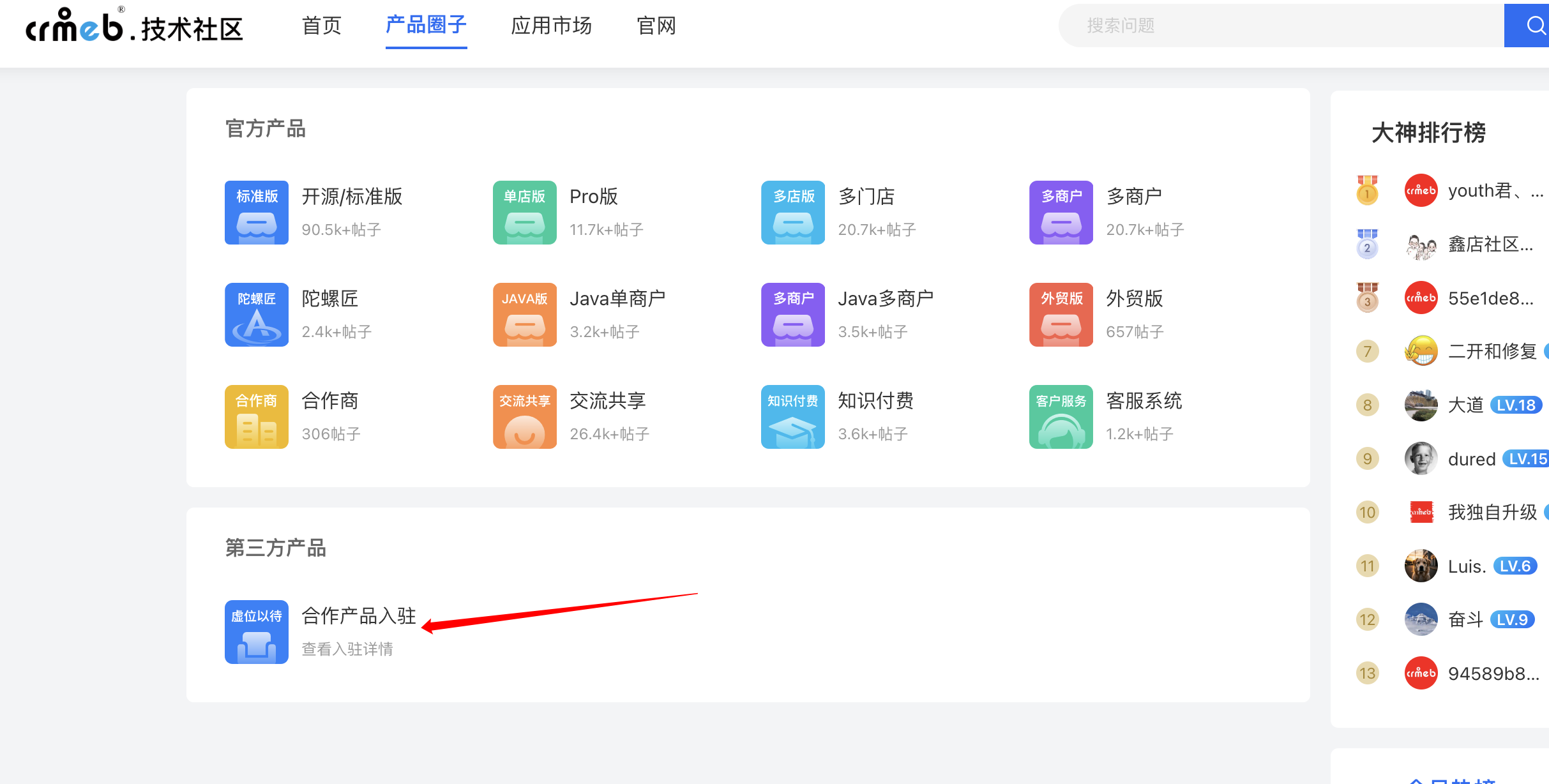This screenshot has width=1549, height=784.
Task: Open the 多店版 light-blue store icon
Action: coord(793,213)
